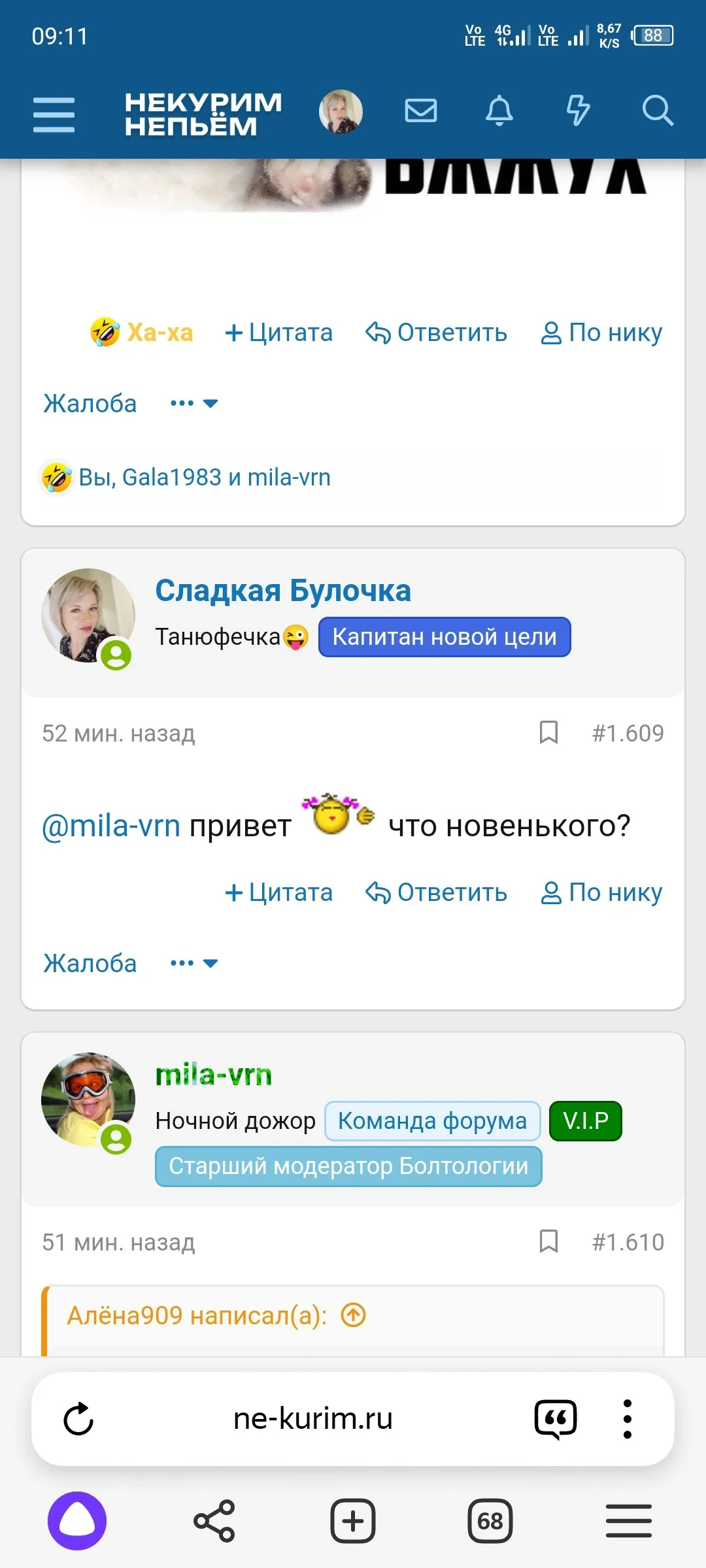
Task: Open forum search with the magnifier icon
Action: coord(658,111)
